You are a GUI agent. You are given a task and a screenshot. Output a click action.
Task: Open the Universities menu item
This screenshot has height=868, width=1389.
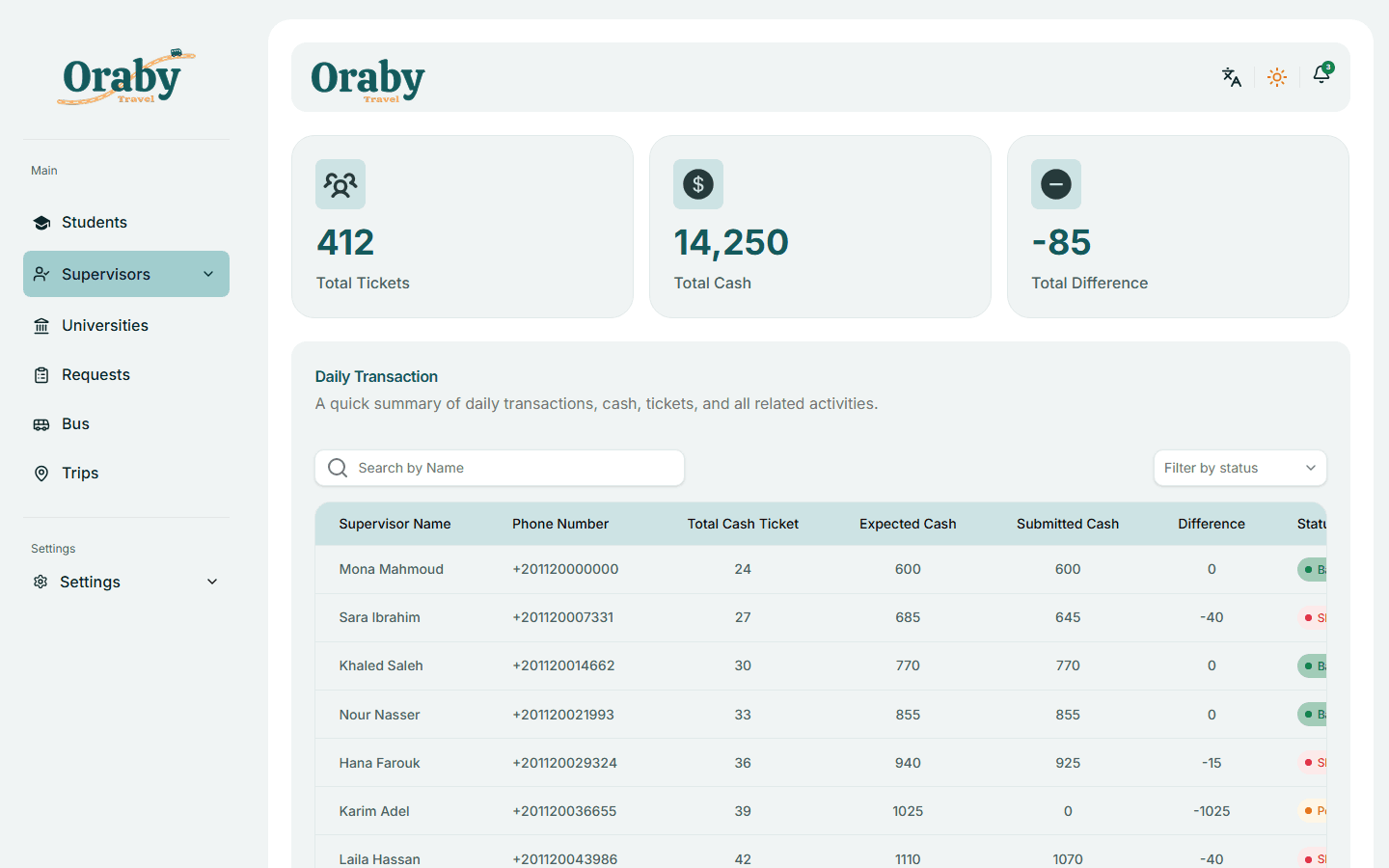(126, 326)
